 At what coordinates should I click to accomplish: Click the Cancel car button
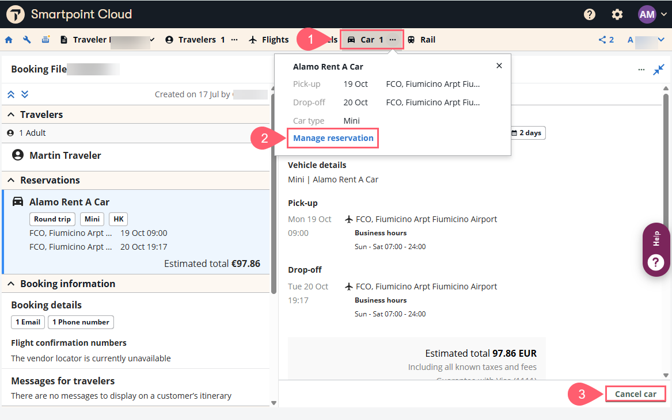[x=635, y=394]
